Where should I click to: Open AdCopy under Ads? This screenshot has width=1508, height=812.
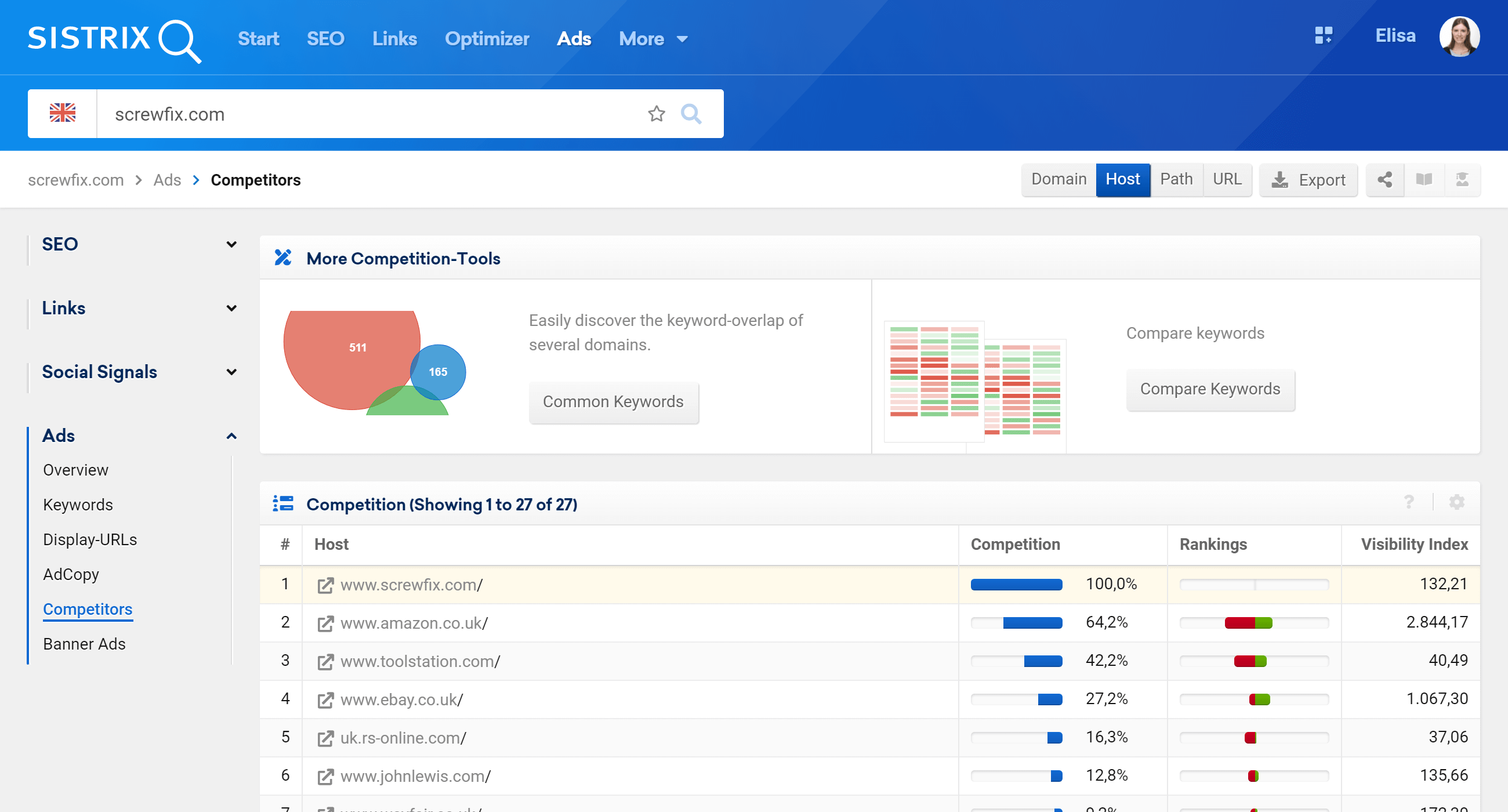click(71, 575)
